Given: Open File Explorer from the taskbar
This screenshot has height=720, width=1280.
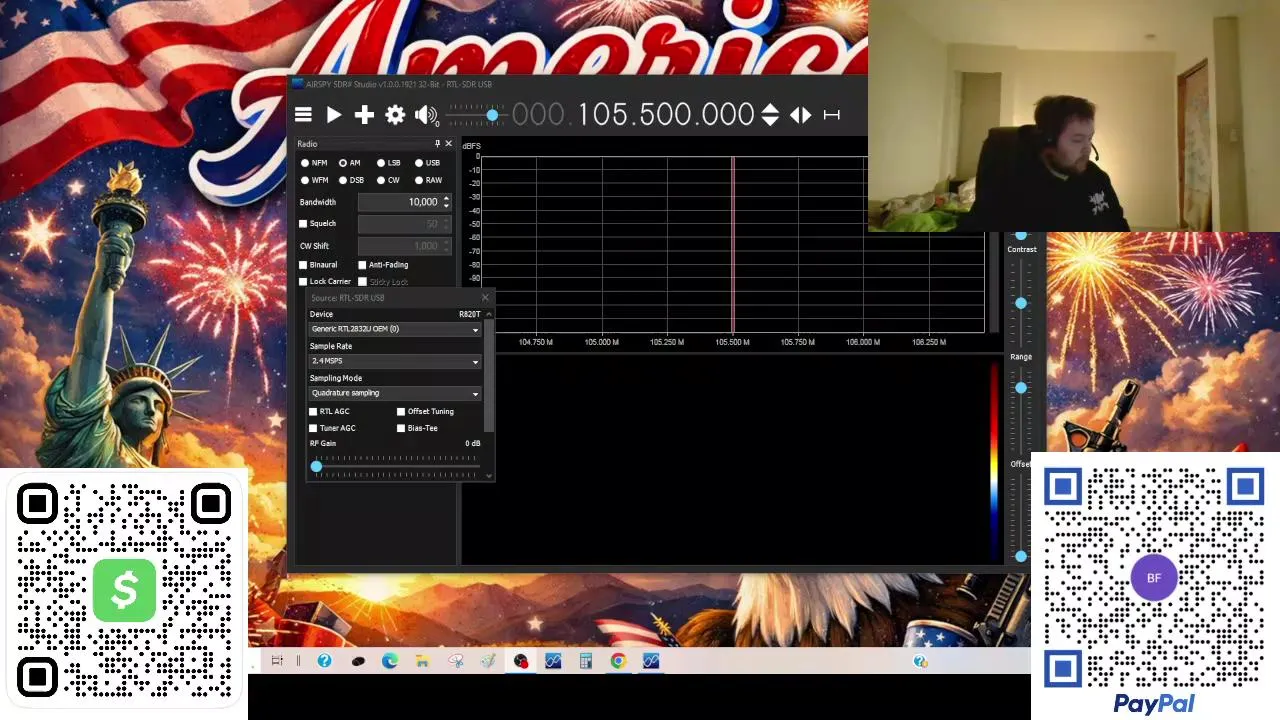Looking at the screenshot, I should (422, 661).
